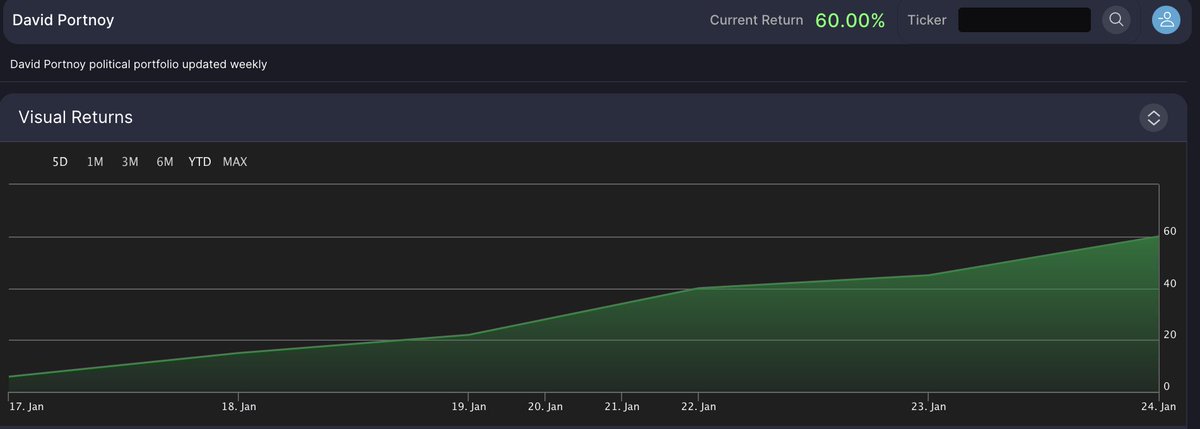This screenshot has height=429, width=1200.
Task: Select the 3M time range
Action: click(129, 162)
